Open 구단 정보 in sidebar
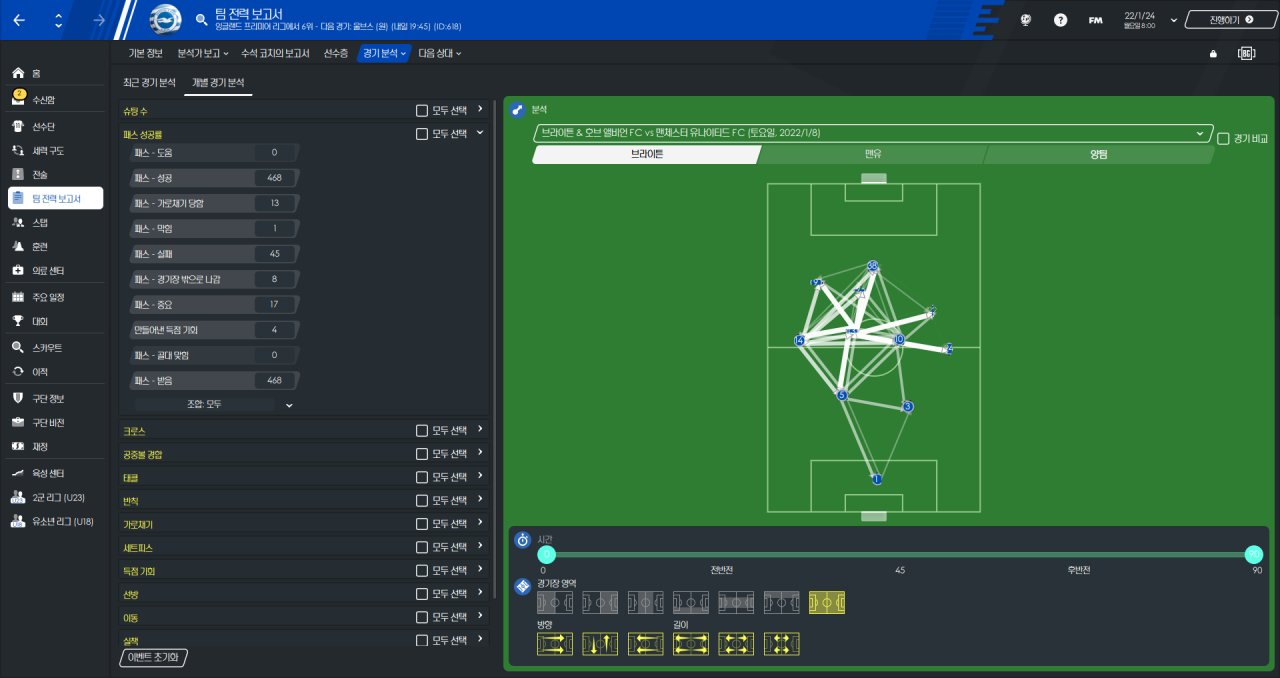The width and height of the screenshot is (1280, 678). pyautogui.click(x=55, y=399)
